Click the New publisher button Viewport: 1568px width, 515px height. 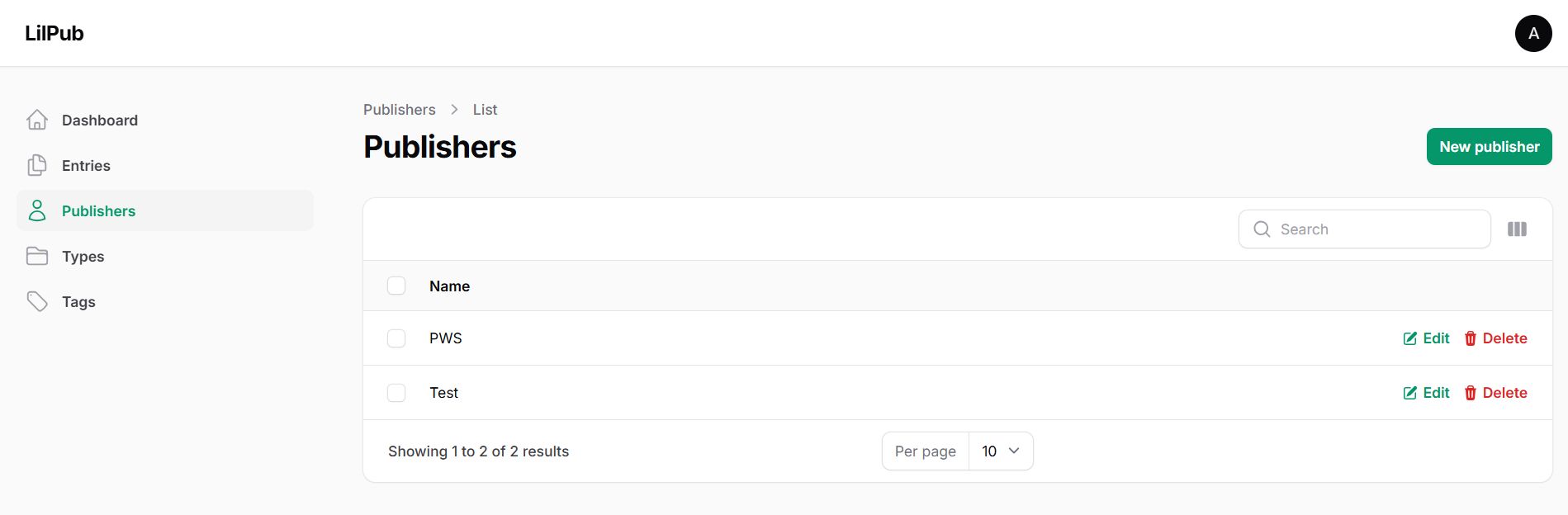[x=1489, y=147]
